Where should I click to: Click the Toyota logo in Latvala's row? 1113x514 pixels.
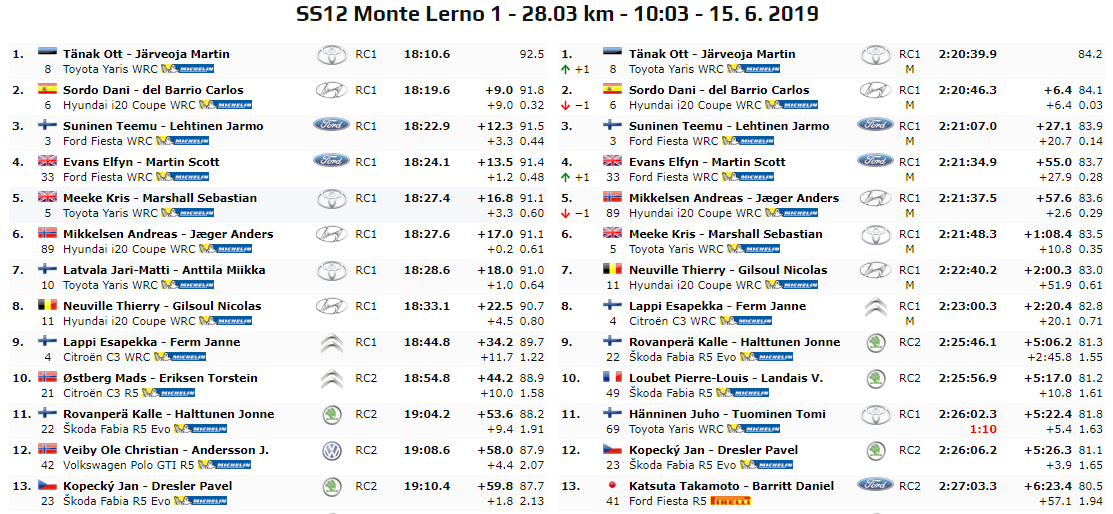(331, 271)
